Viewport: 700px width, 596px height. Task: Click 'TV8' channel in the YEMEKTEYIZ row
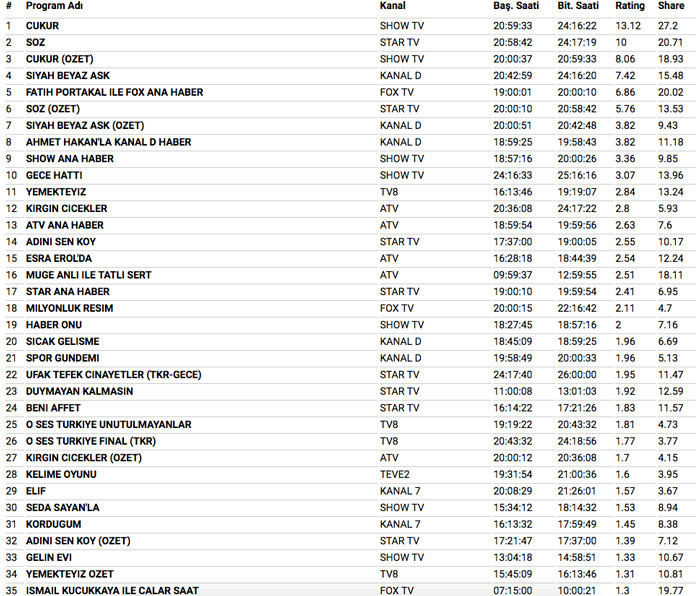point(389,192)
